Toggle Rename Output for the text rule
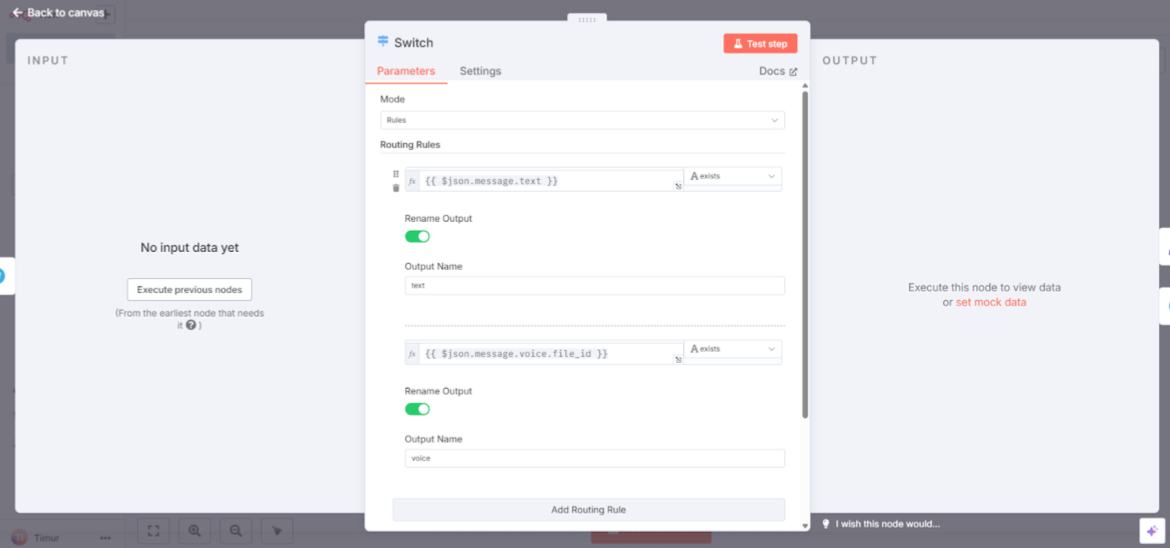Screen dimensions: 1170x548 [x=417, y=237]
